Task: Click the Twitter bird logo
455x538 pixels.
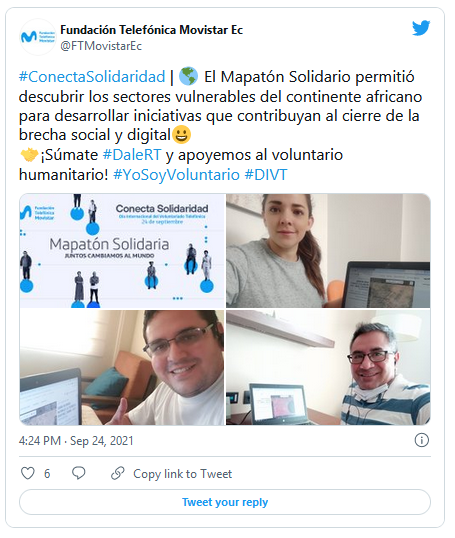Action: pos(421,28)
